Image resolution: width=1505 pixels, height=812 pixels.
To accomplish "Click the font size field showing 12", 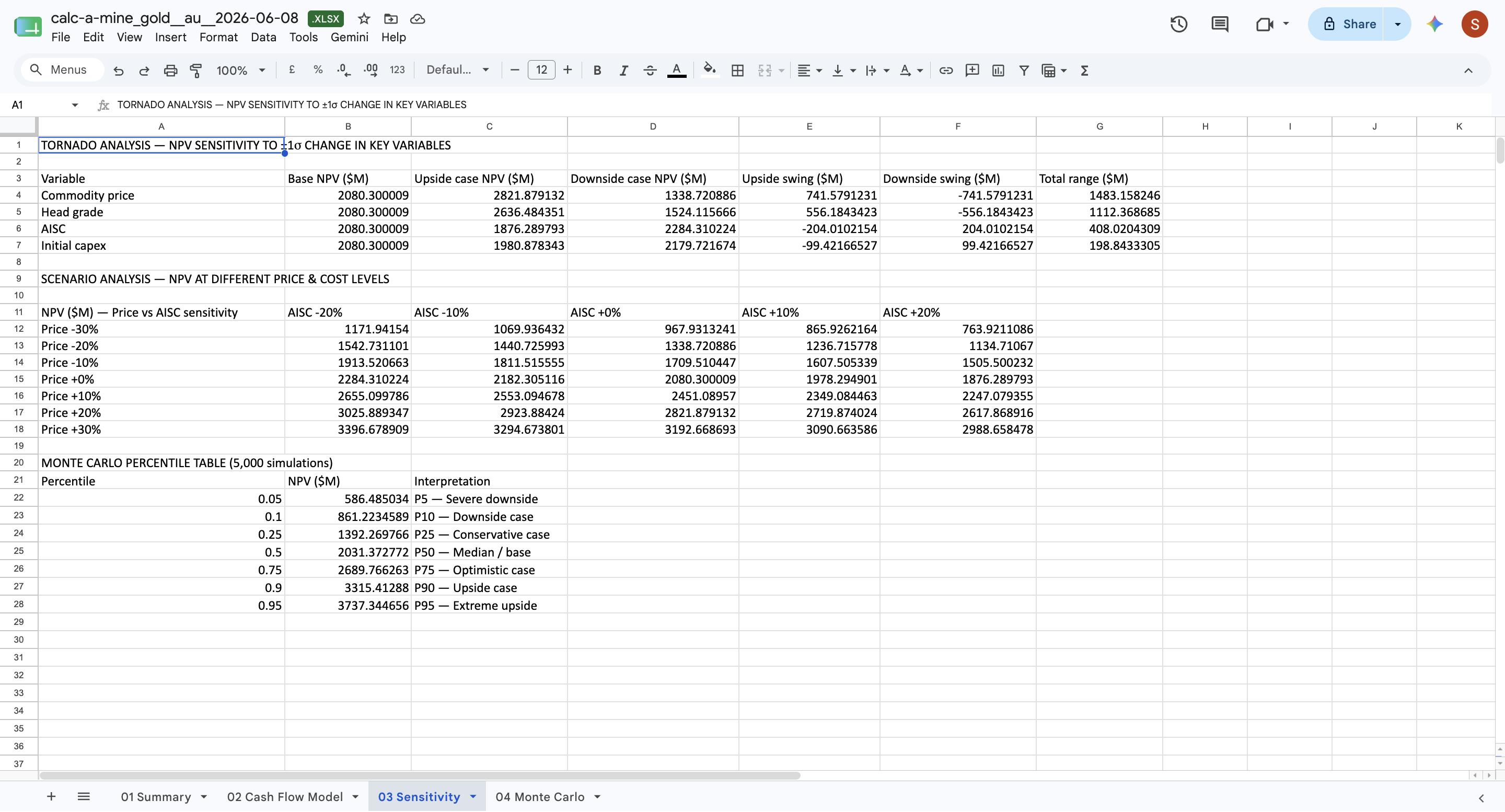I will pos(541,70).
